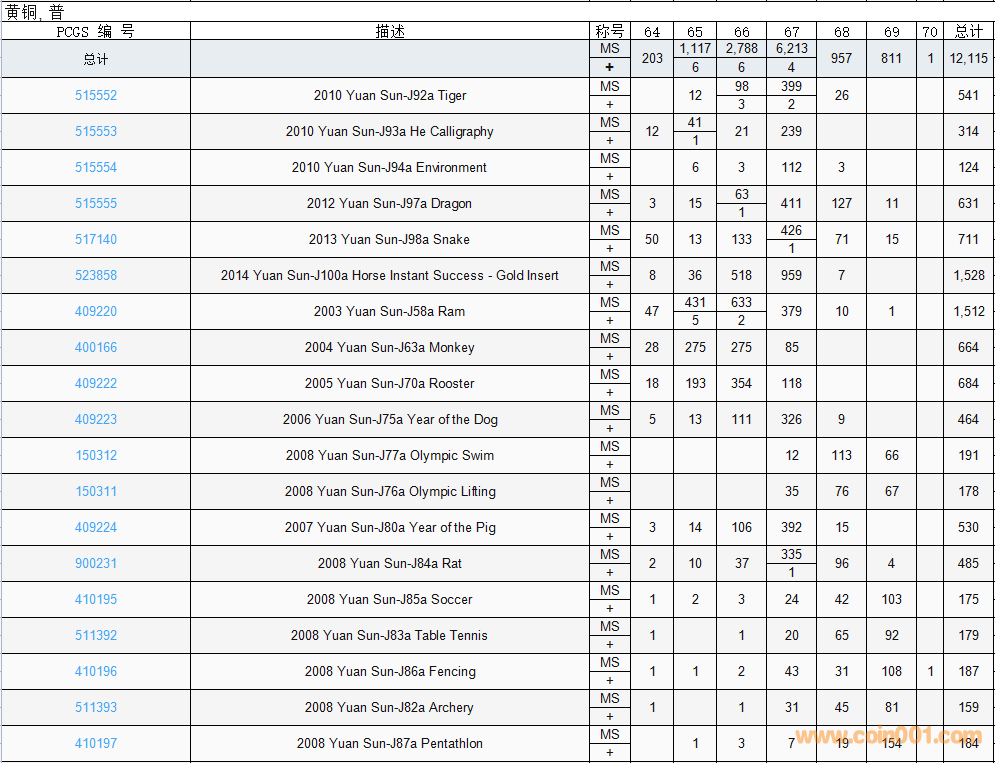Image resolution: width=995 pixels, height=763 pixels.
Task: Click the 总计 column header at right
Action: pyautogui.click(x=968, y=32)
